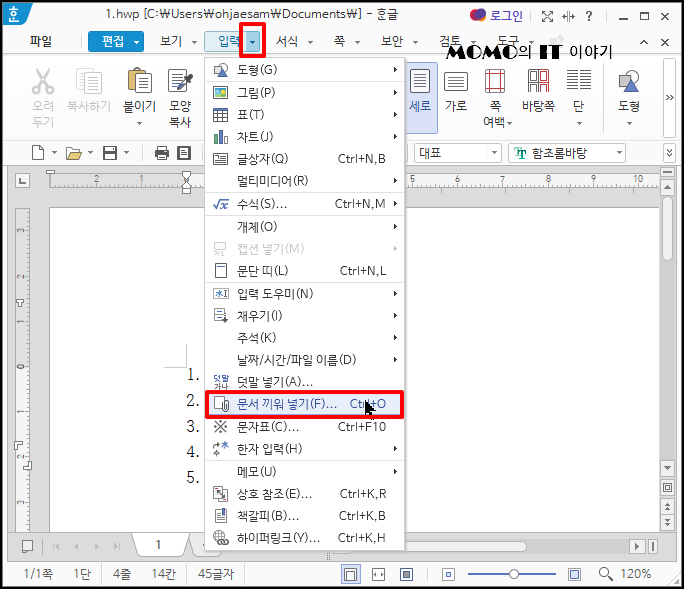Click the New document icon
This screenshot has width=684, height=589.
click(x=38, y=153)
